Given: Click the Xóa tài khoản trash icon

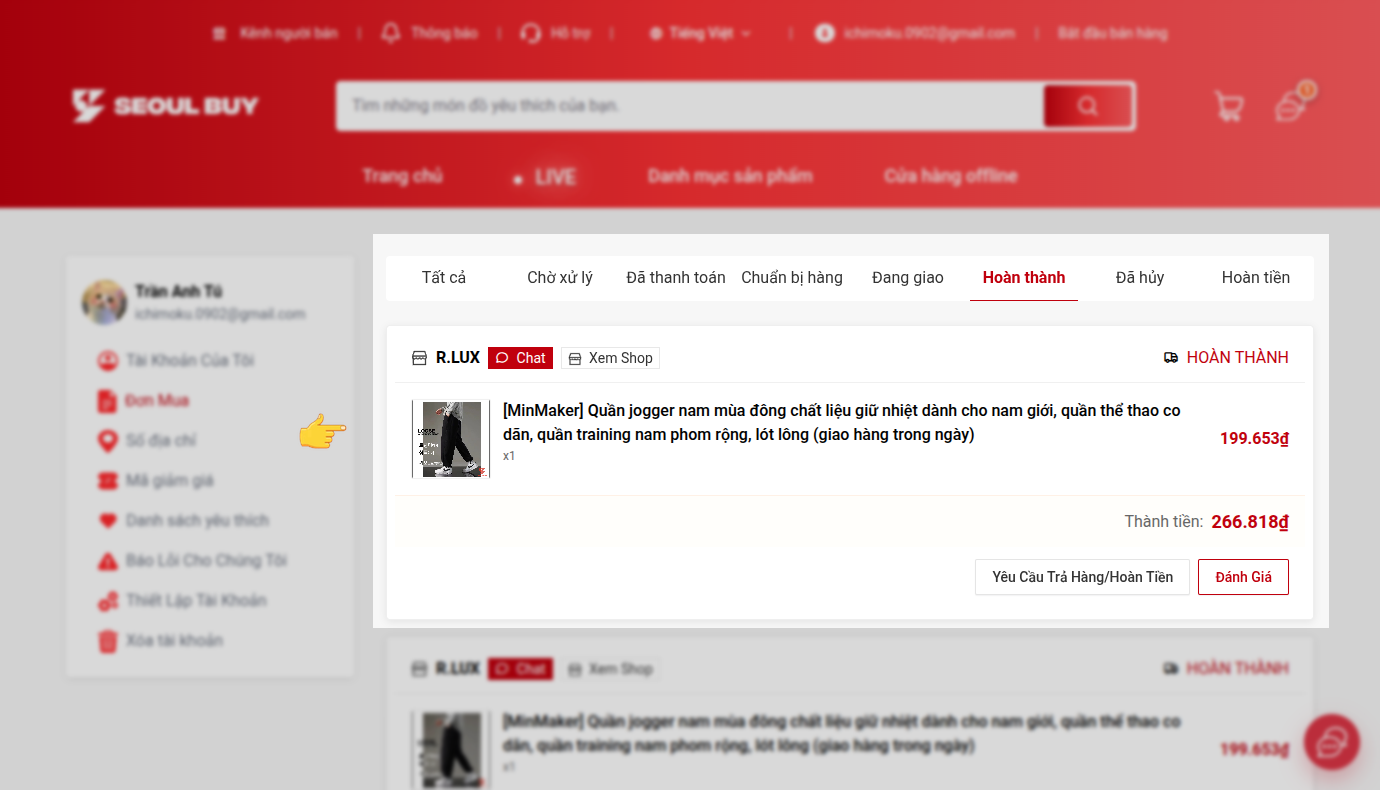Looking at the screenshot, I should (x=107, y=641).
